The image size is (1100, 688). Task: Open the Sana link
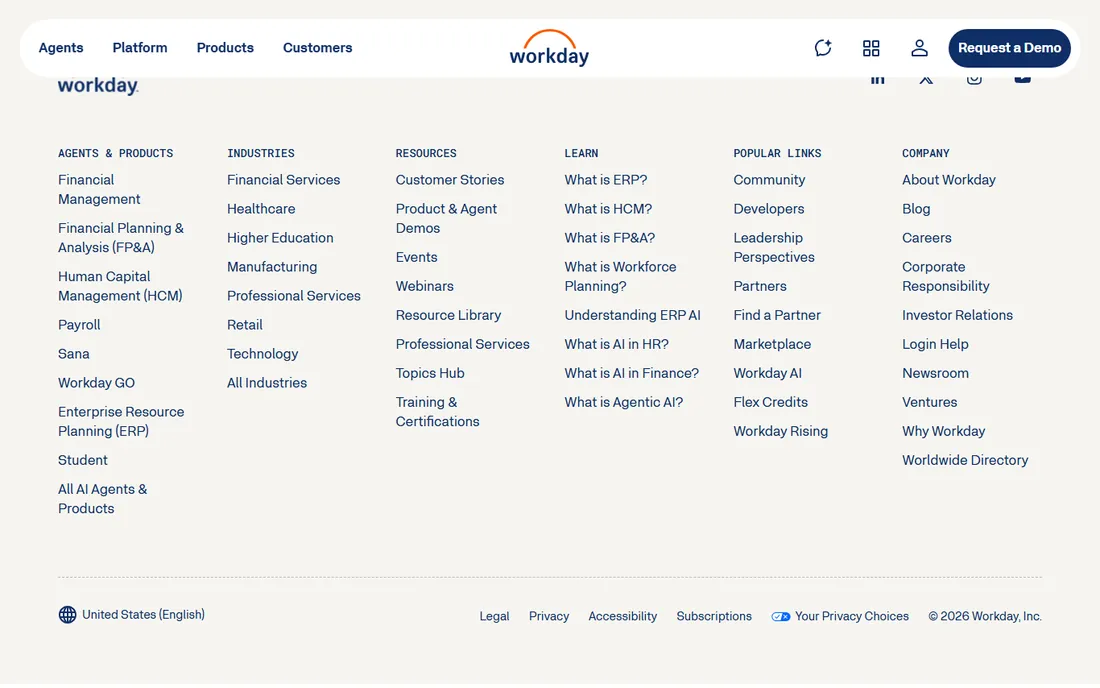click(x=74, y=353)
